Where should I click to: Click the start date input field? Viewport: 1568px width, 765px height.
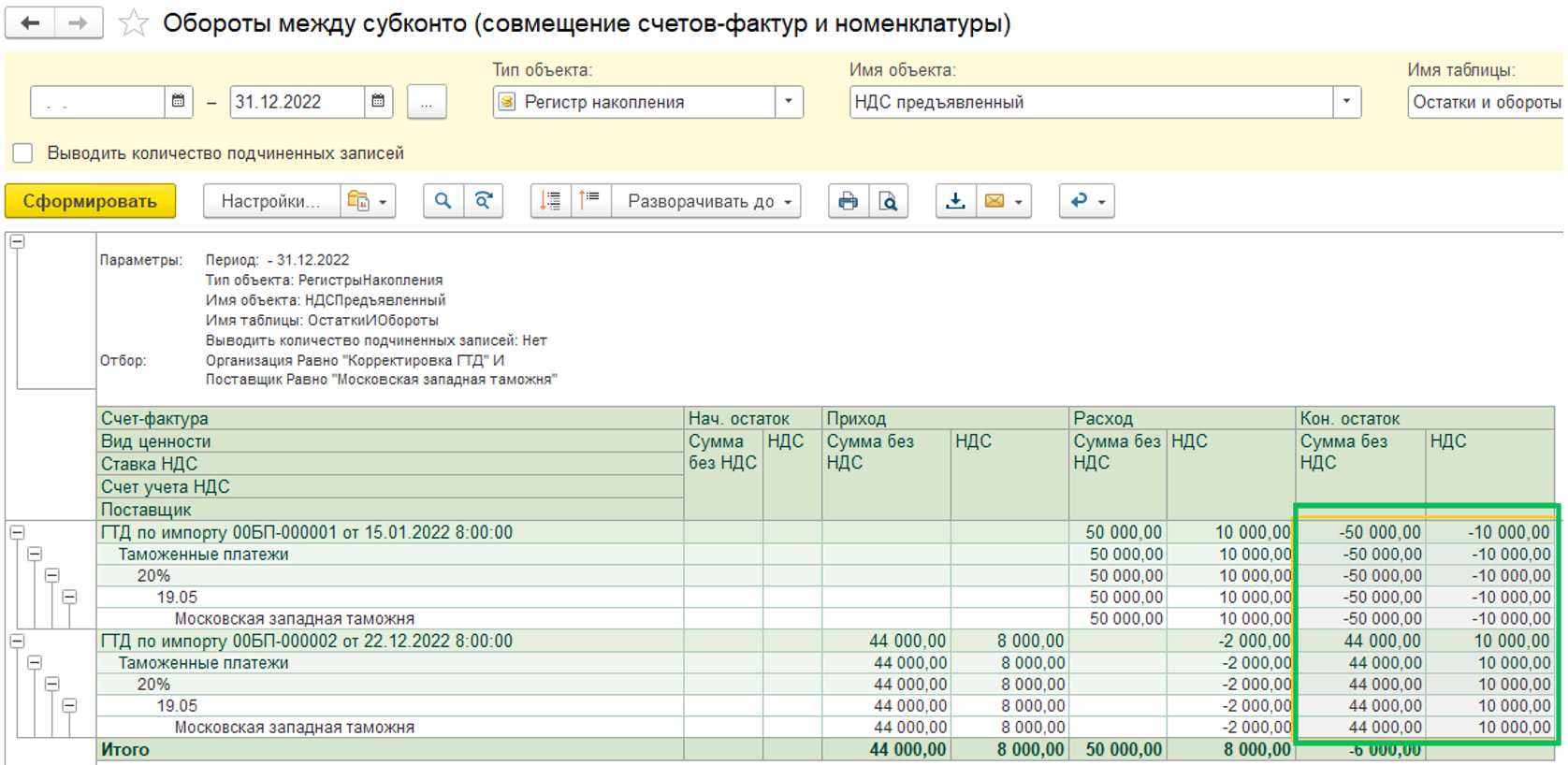[x=97, y=102]
